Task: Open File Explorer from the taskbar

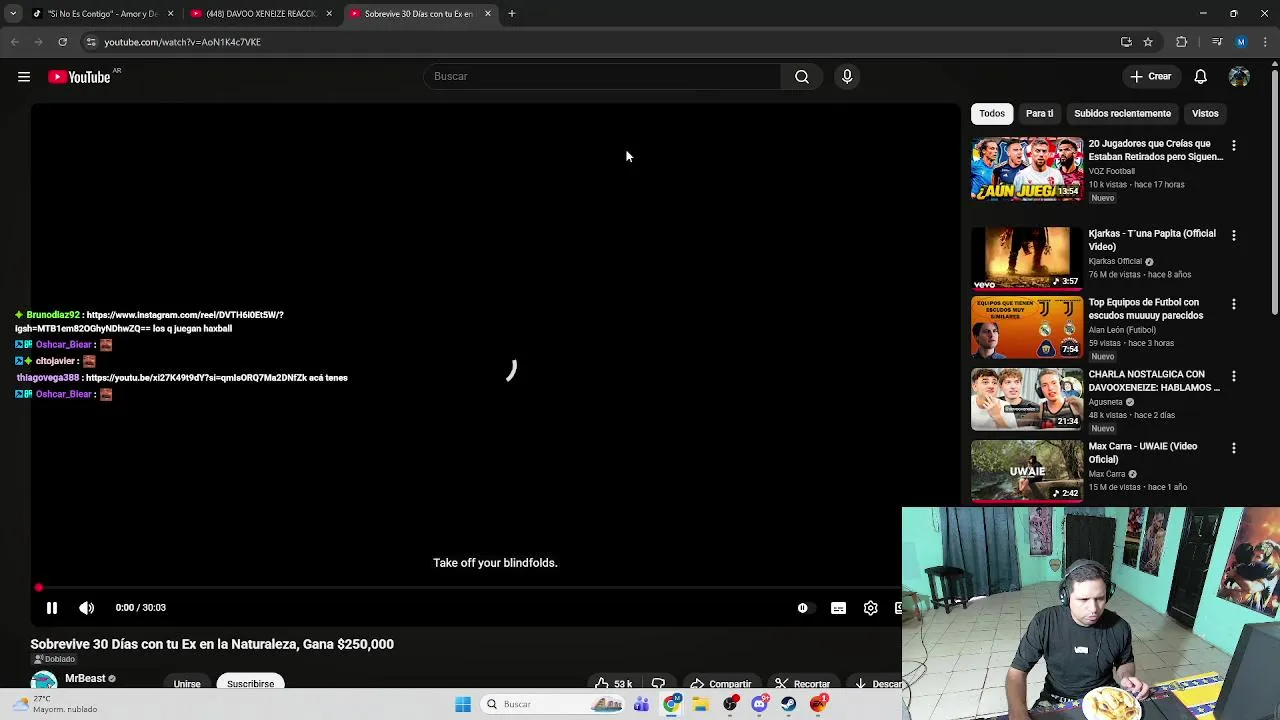Action: [700, 704]
